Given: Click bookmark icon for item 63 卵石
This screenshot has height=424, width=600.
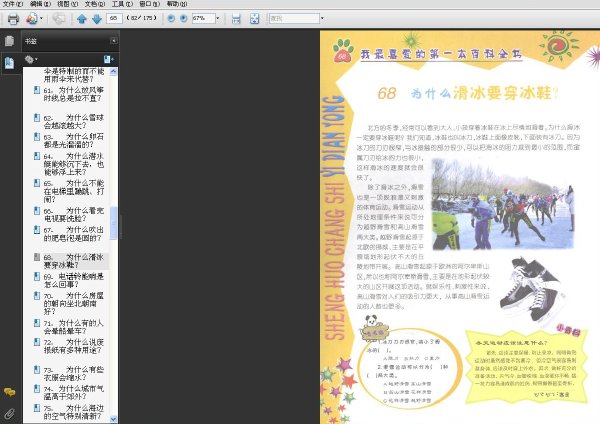Looking at the screenshot, I should (x=37, y=137).
